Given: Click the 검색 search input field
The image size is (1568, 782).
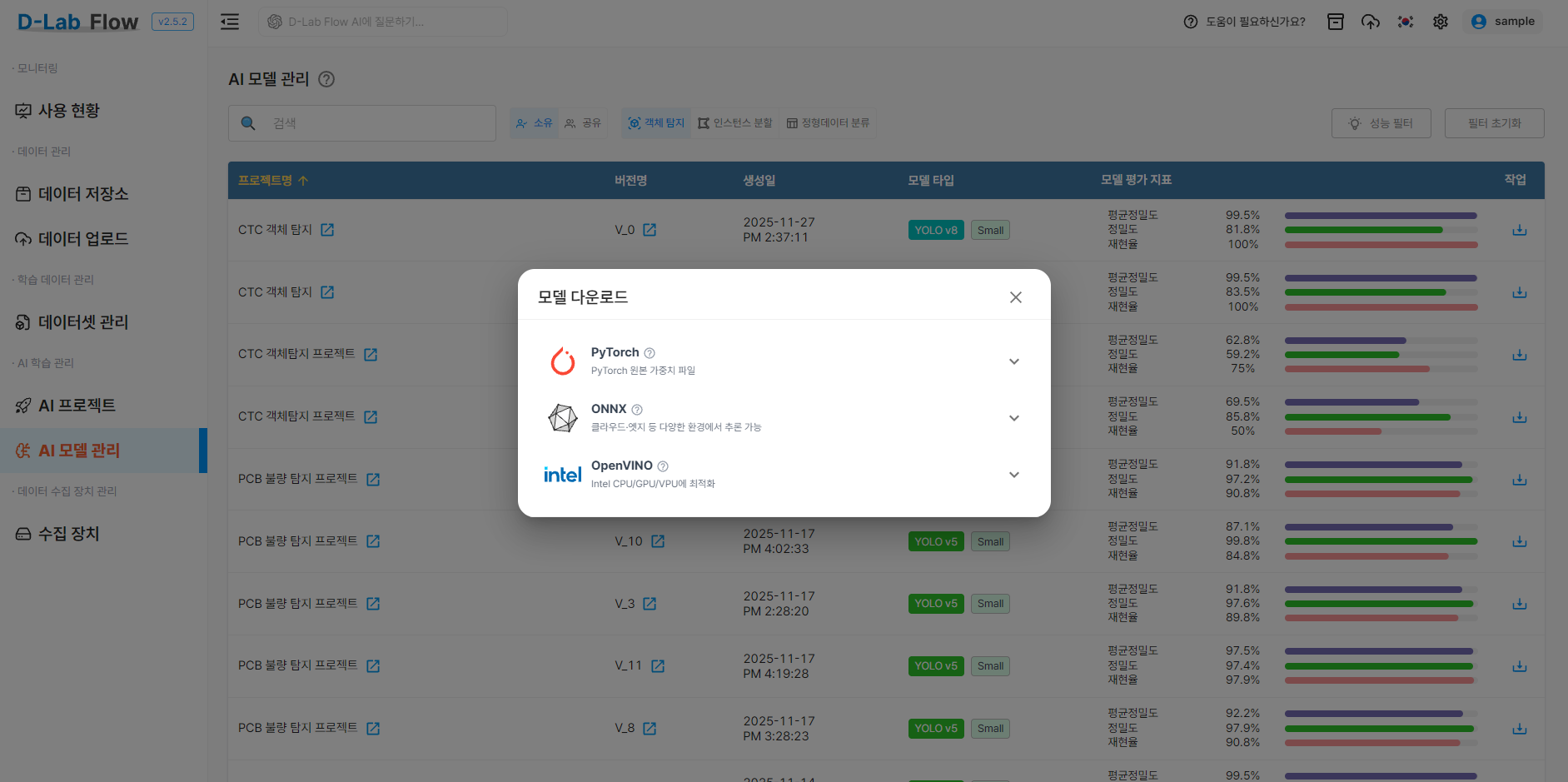Looking at the screenshot, I should (362, 123).
